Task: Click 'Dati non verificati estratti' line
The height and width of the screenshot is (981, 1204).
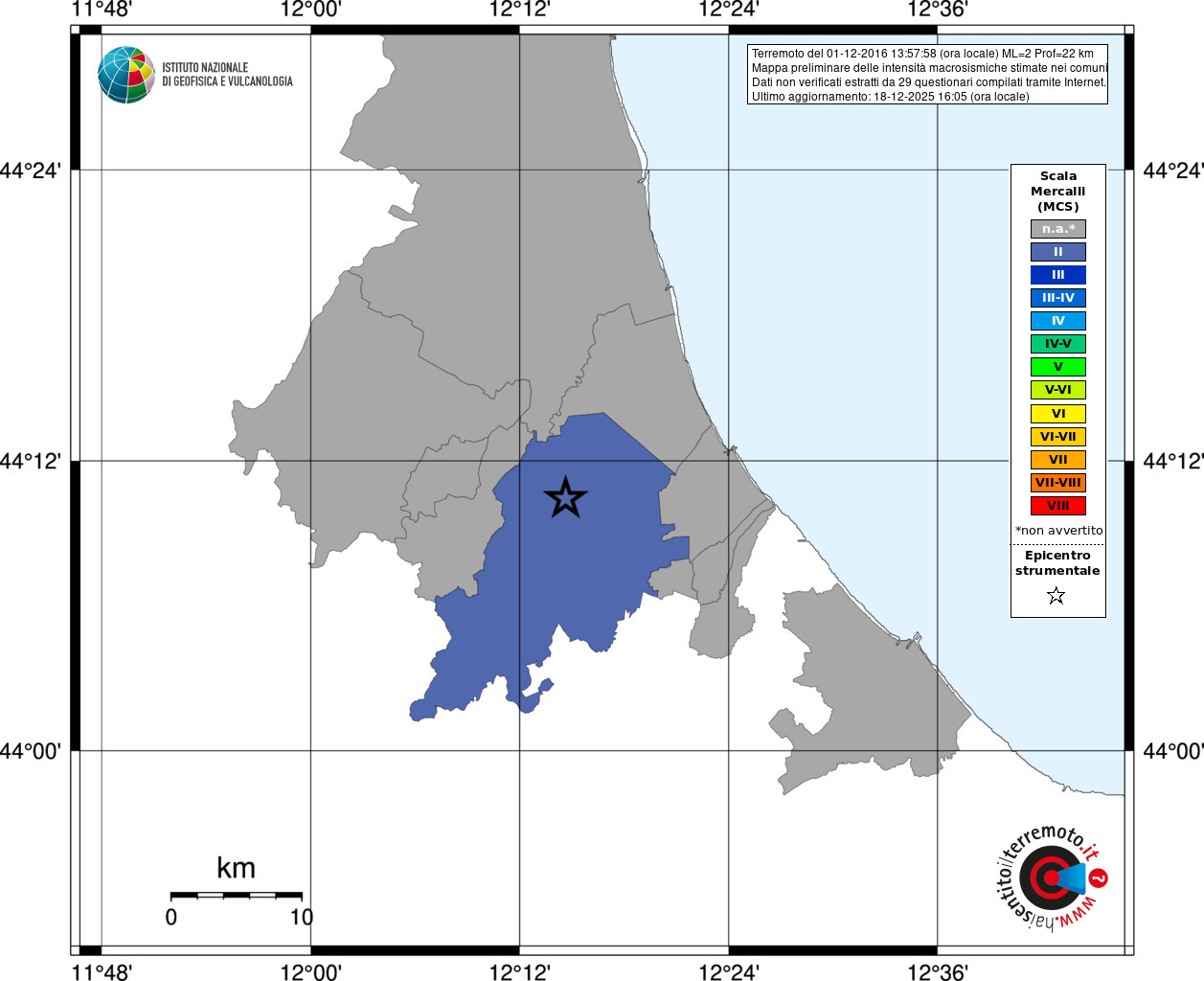Action: (x=929, y=82)
